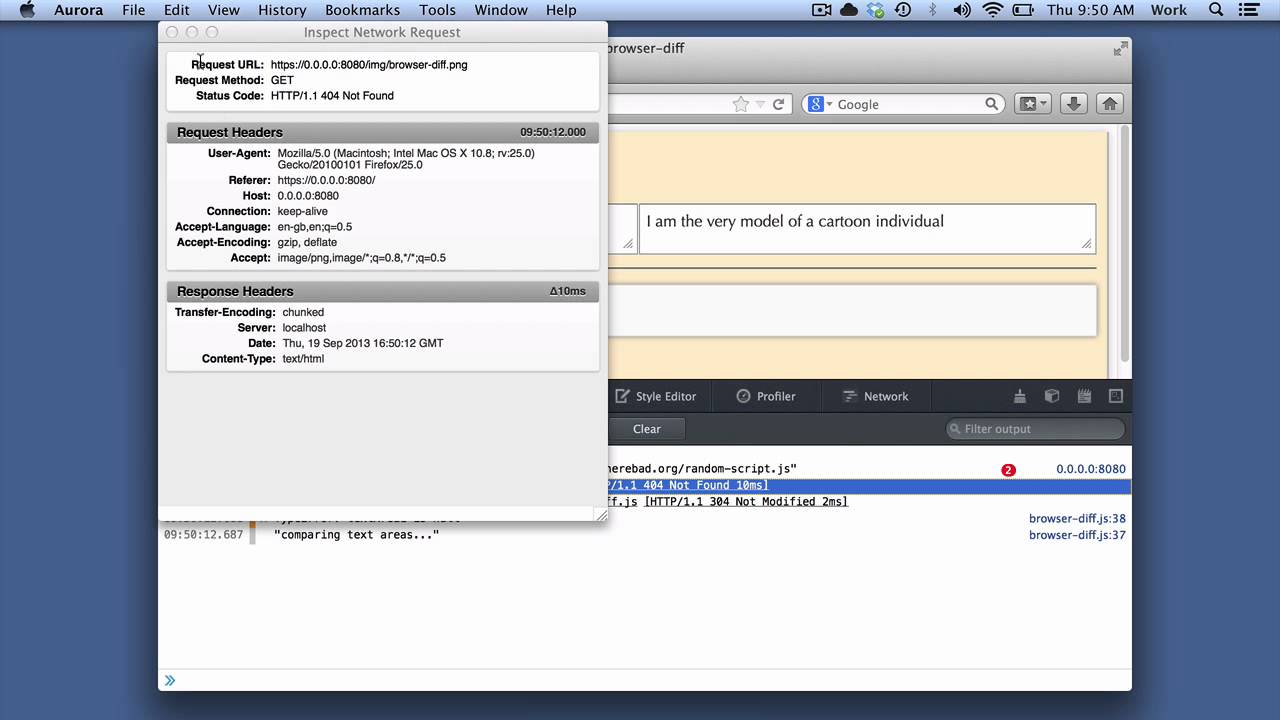Open the File menu
Viewport: 1280px width, 720px height.
pyautogui.click(x=133, y=10)
